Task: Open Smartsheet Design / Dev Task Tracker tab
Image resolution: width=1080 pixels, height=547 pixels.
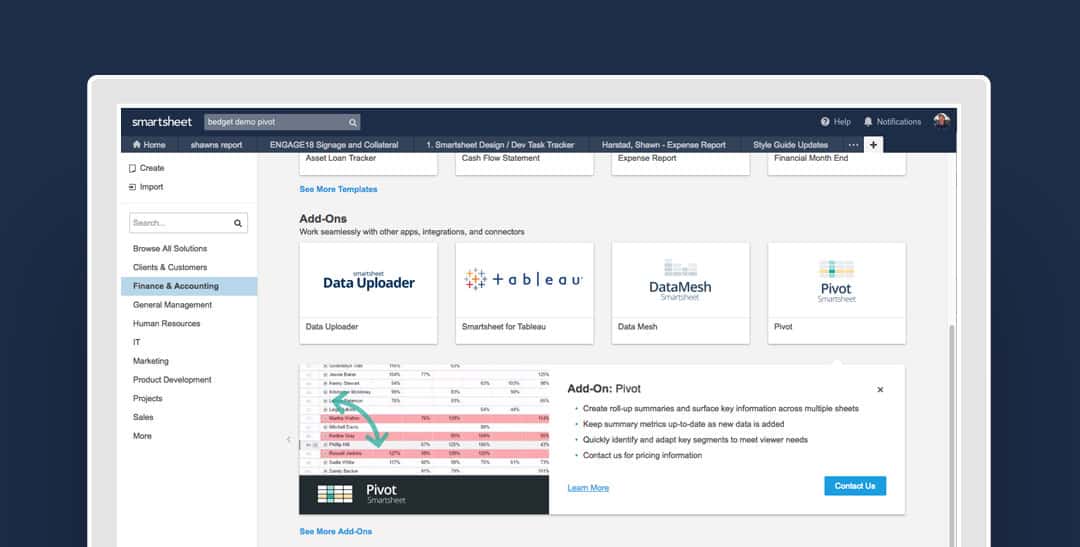Action: coord(500,145)
